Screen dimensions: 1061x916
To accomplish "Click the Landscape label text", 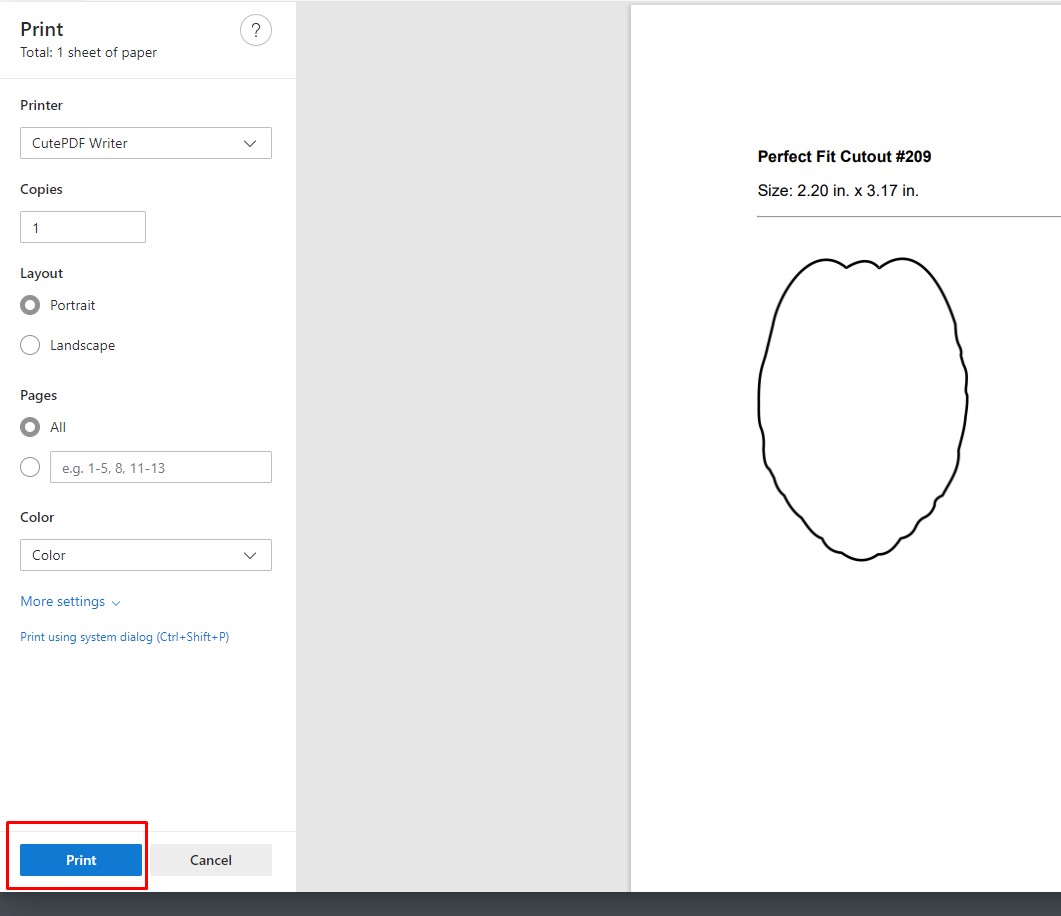I will click(x=82, y=345).
